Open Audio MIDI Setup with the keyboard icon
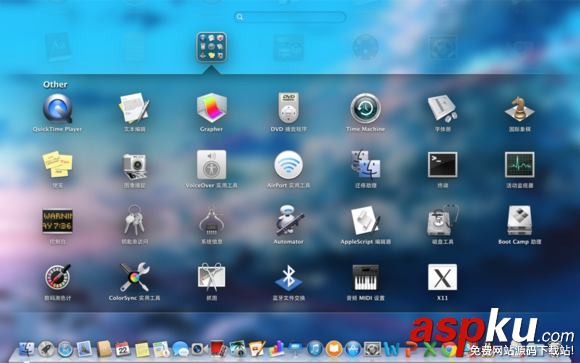The image size is (580, 363). [x=365, y=277]
